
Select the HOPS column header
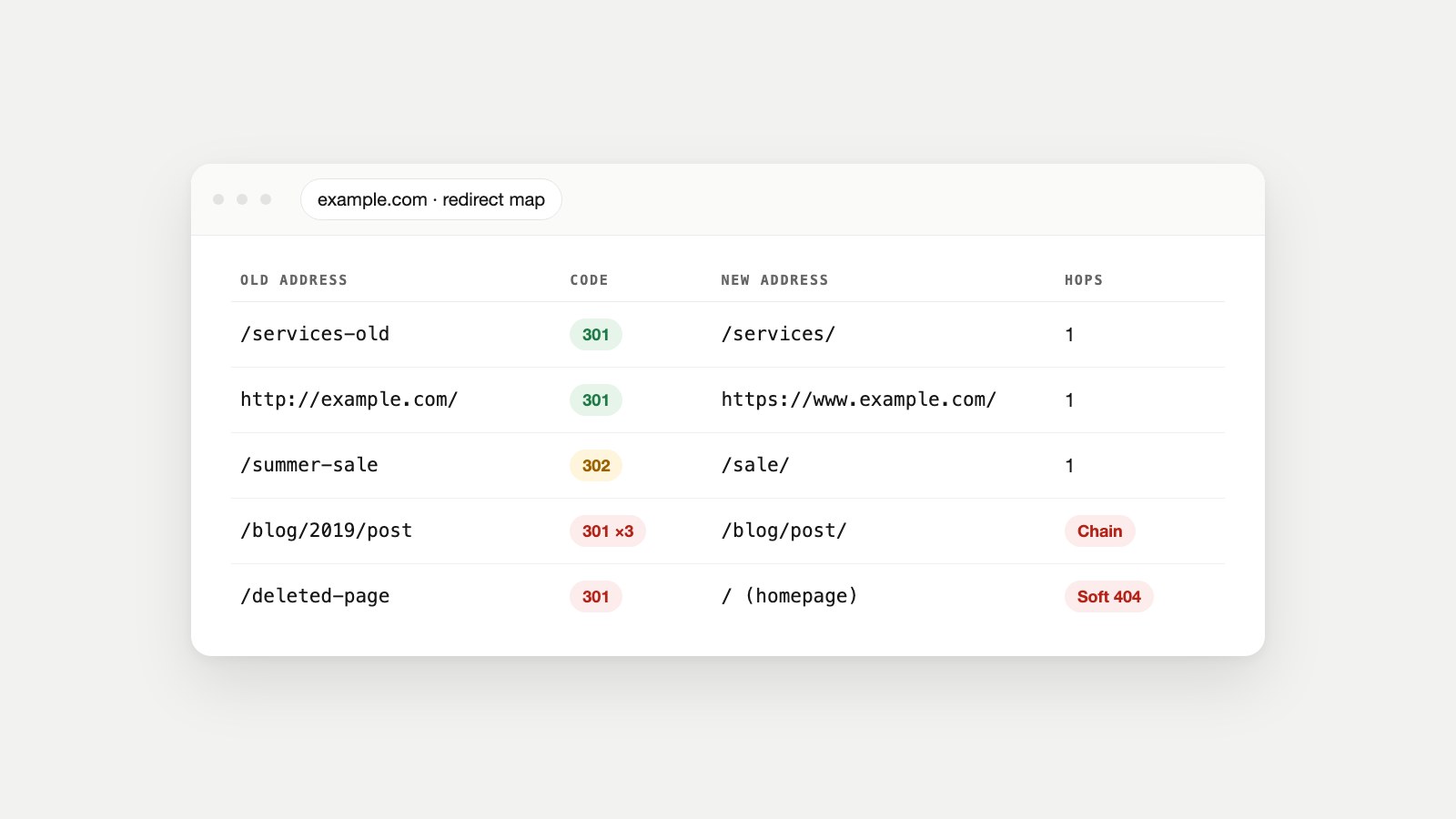(1084, 280)
